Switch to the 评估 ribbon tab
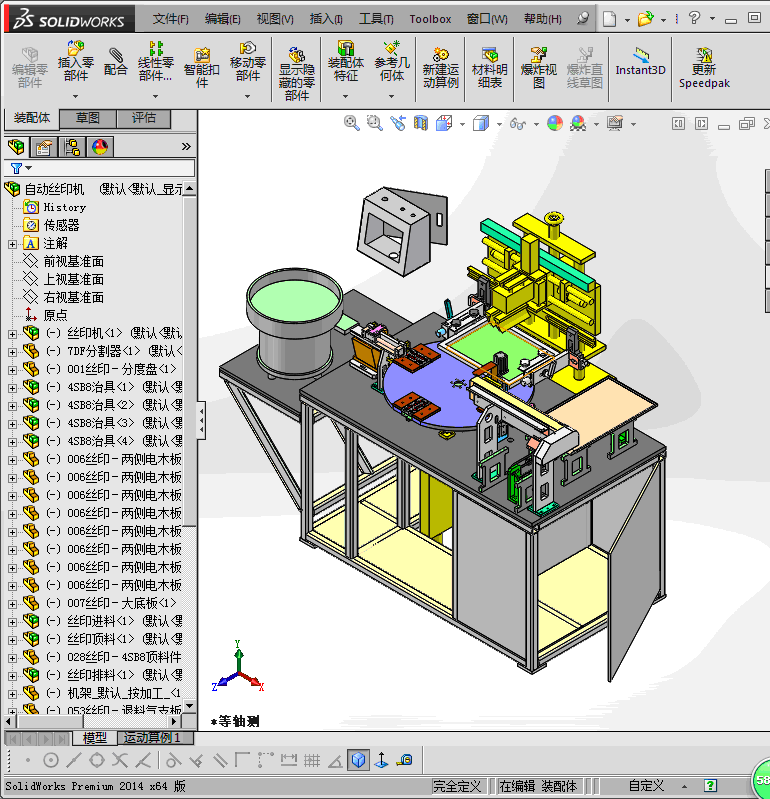Image resolution: width=770 pixels, height=799 pixels. [144, 118]
